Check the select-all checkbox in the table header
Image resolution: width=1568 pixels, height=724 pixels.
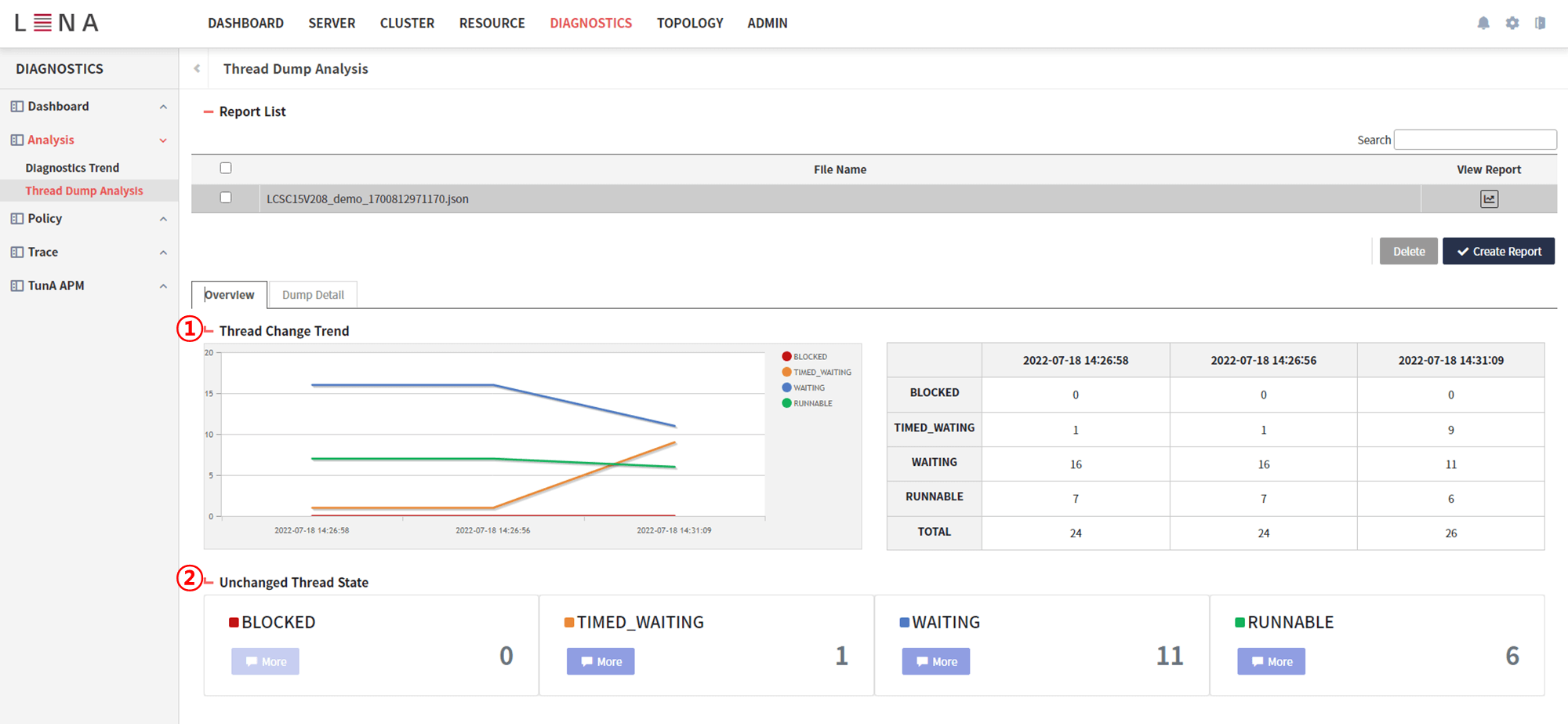pos(226,167)
